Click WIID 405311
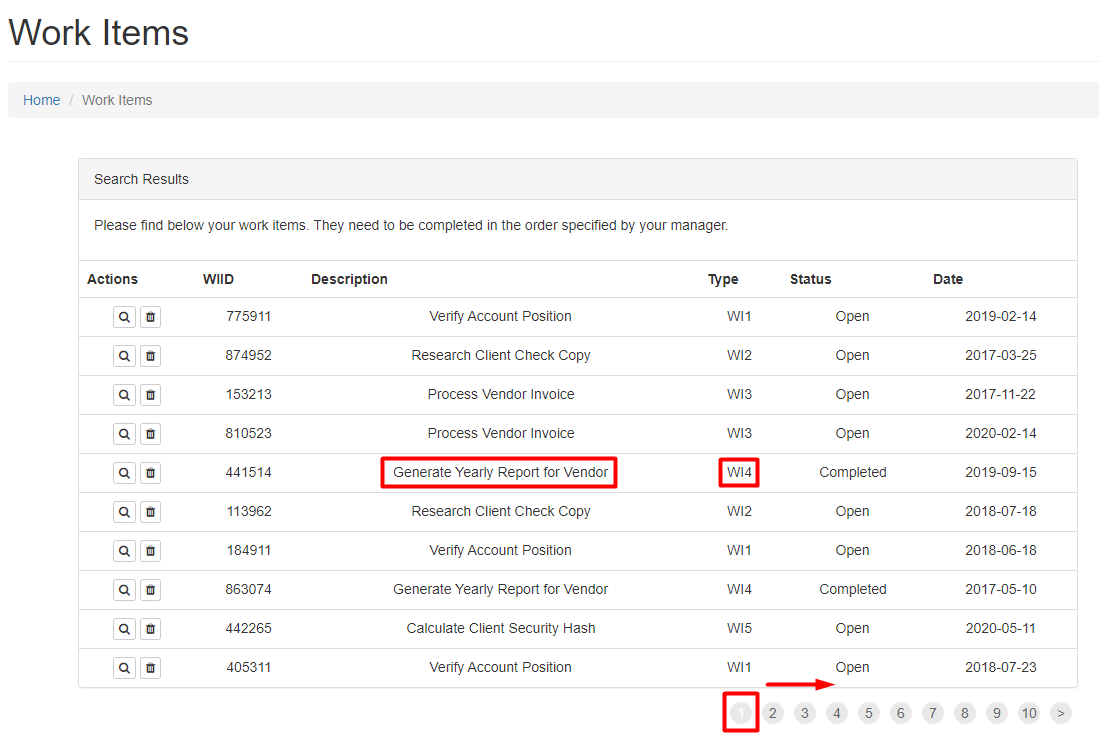Viewport: 1099px width, 750px height. [248, 667]
